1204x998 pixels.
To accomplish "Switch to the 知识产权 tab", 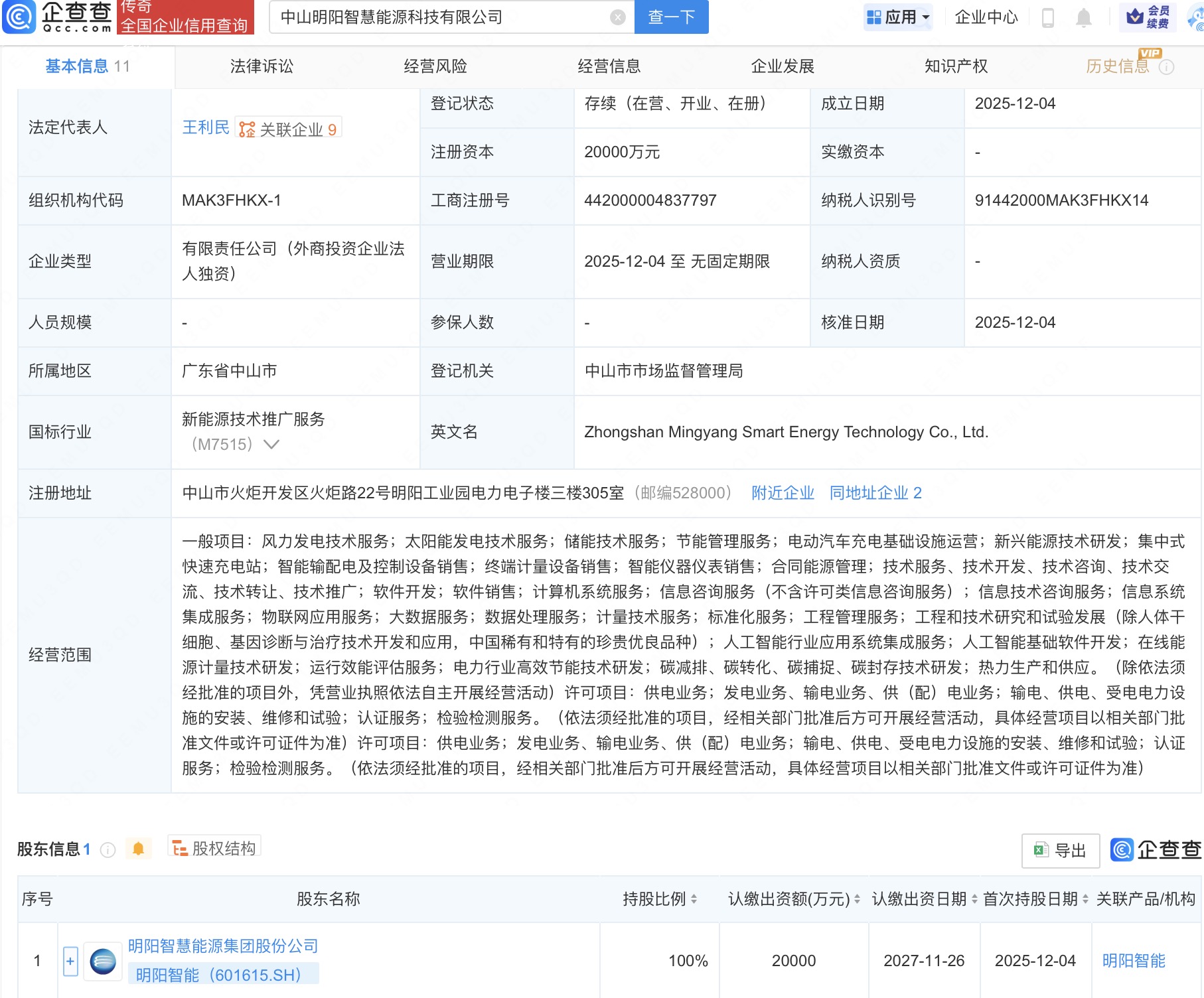I will click(956, 66).
